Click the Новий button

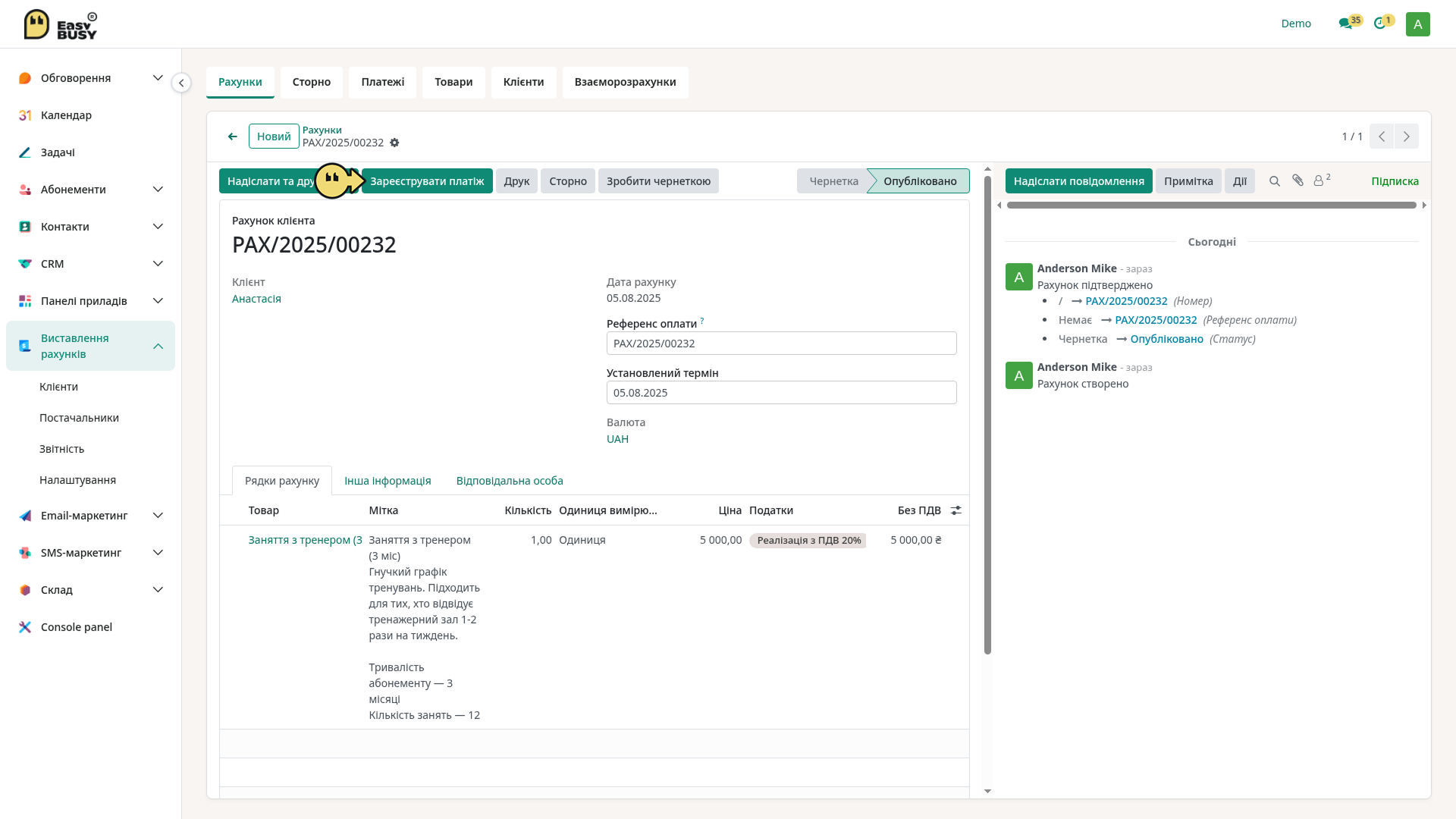(274, 136)
